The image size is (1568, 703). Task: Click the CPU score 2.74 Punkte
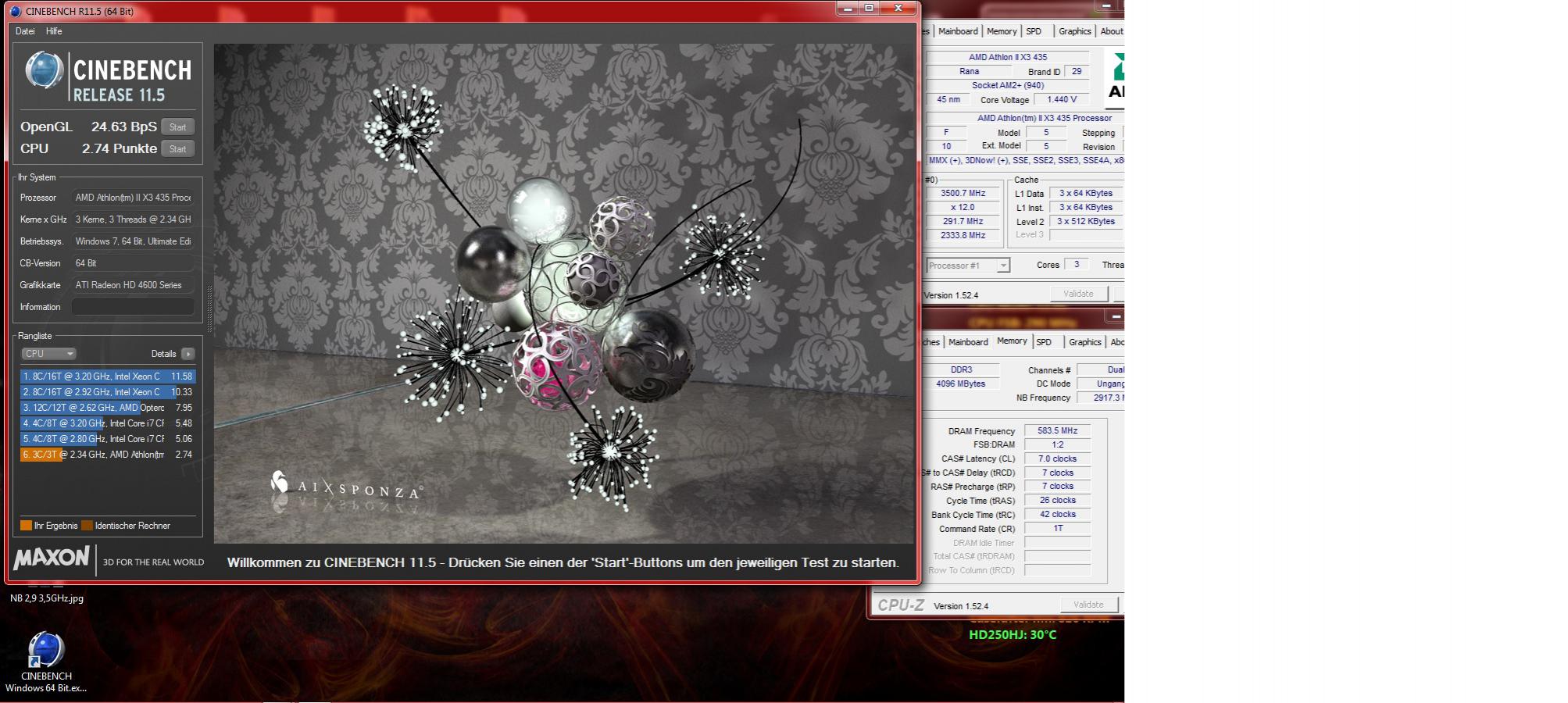point(120,148)
